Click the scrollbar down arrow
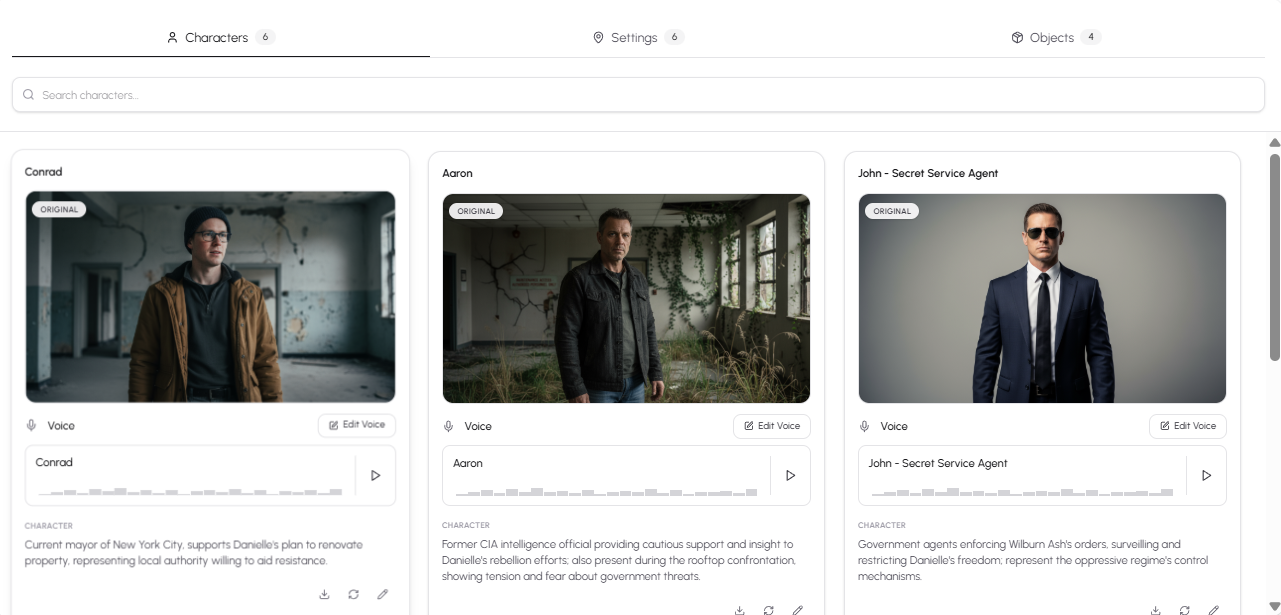Screen dimensions: 1281x615 (1275, 607)
